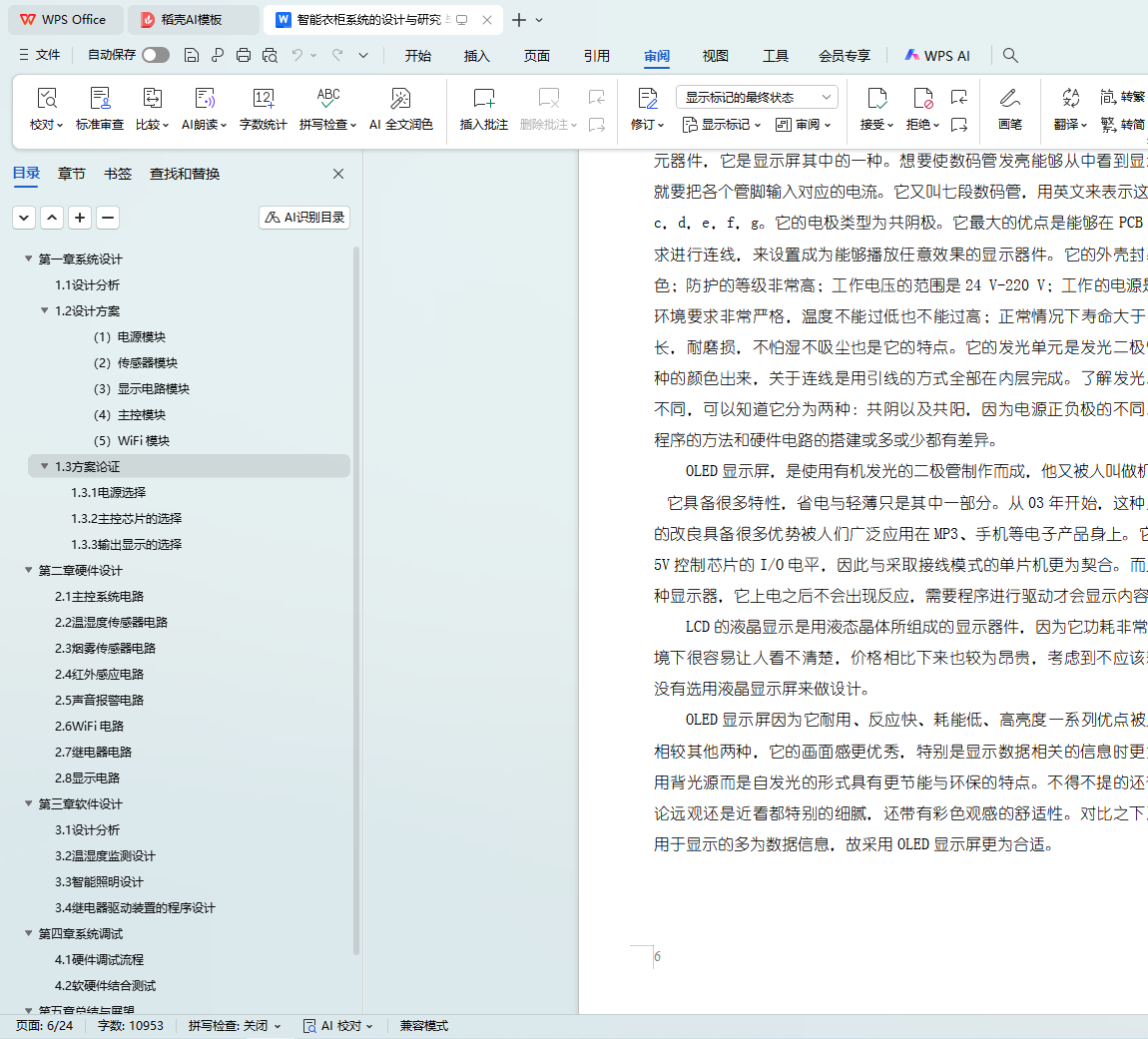Collapse the 1.2设计方案 tree node

point(44,311)
